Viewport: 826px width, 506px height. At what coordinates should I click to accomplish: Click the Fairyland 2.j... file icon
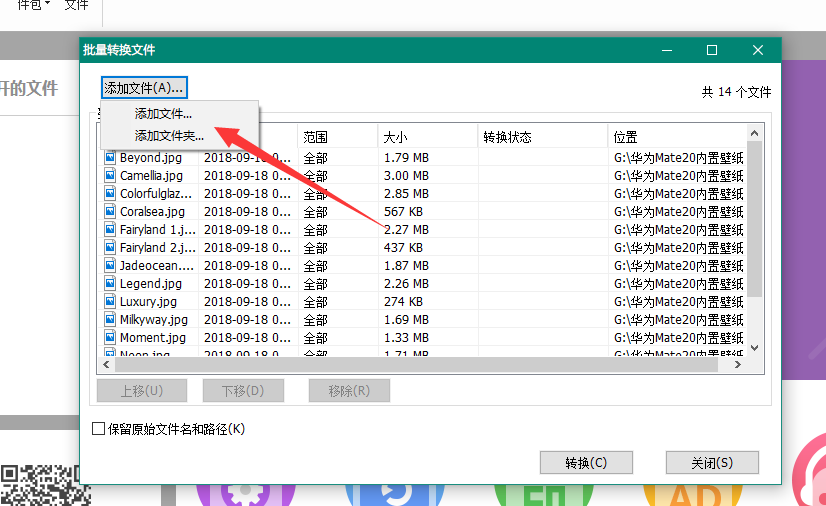110,247
